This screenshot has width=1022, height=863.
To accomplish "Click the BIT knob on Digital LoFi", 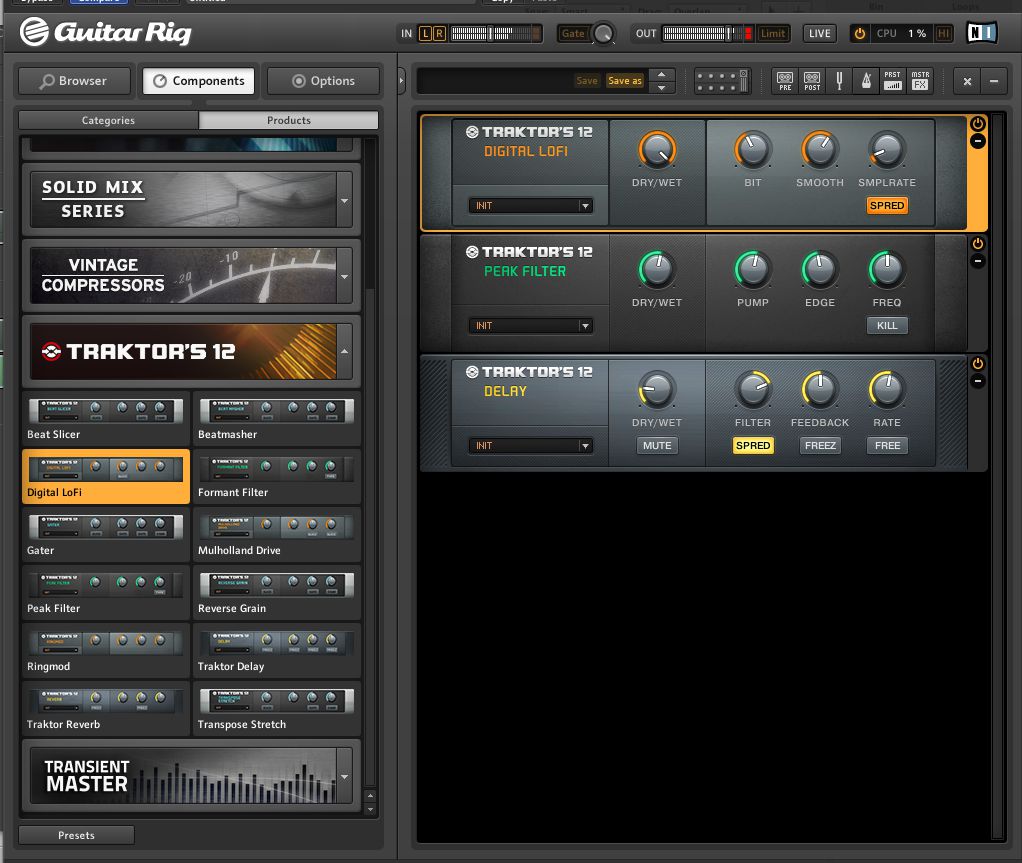I will 753,149.
